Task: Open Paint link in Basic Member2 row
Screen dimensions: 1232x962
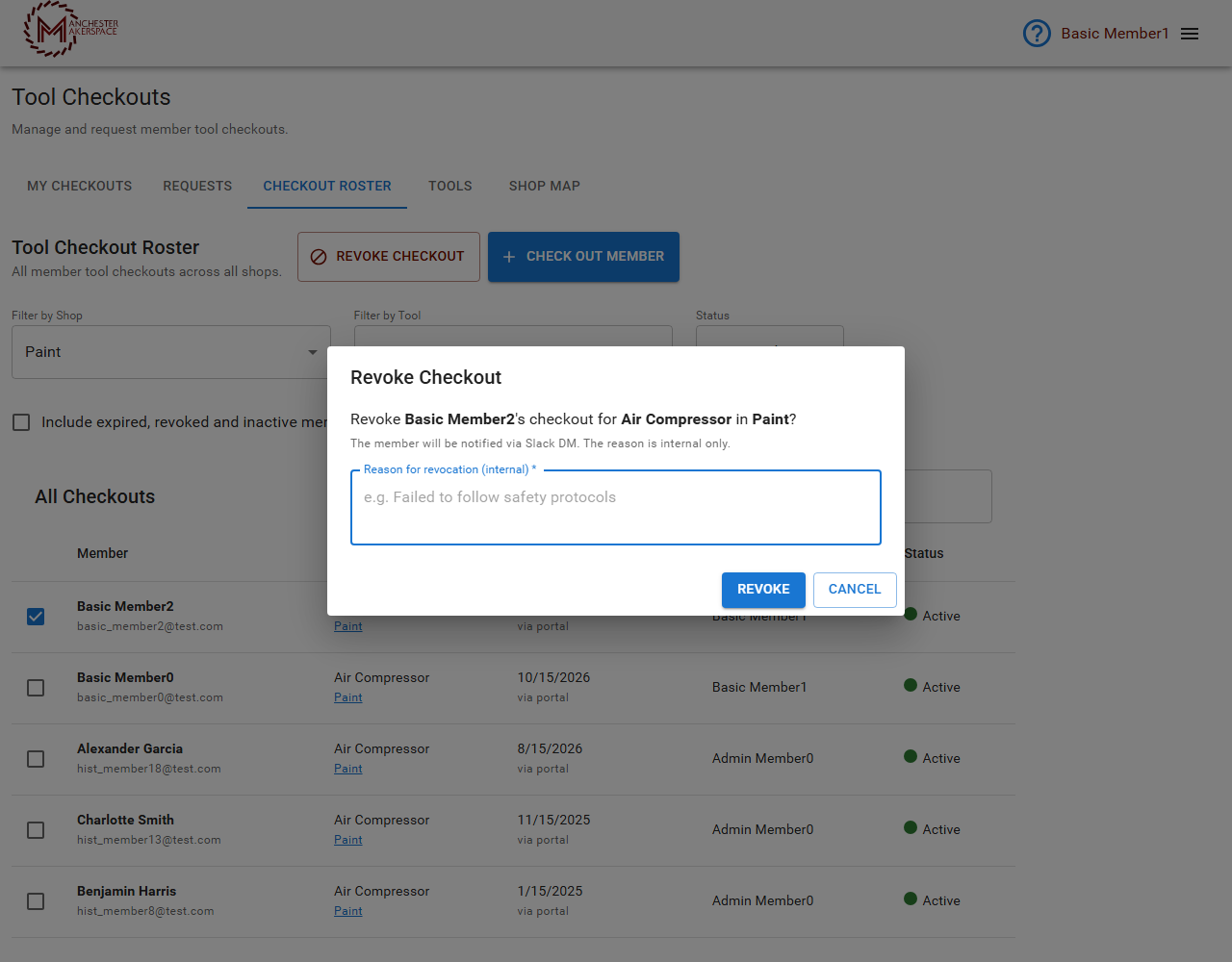Action: point(348,626)
